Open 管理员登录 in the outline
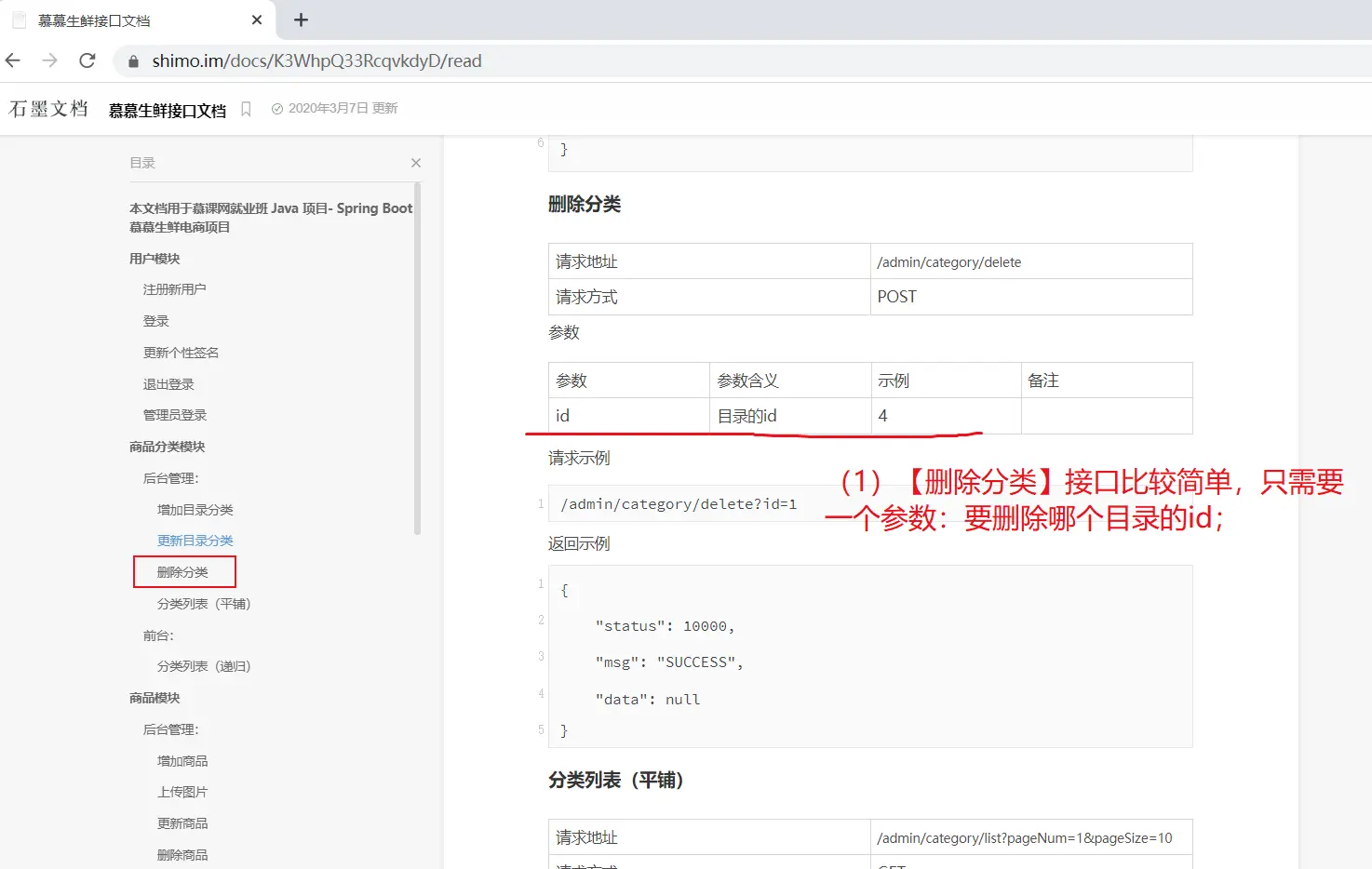Screen dimensions: 1372x869 click(175, 415)
